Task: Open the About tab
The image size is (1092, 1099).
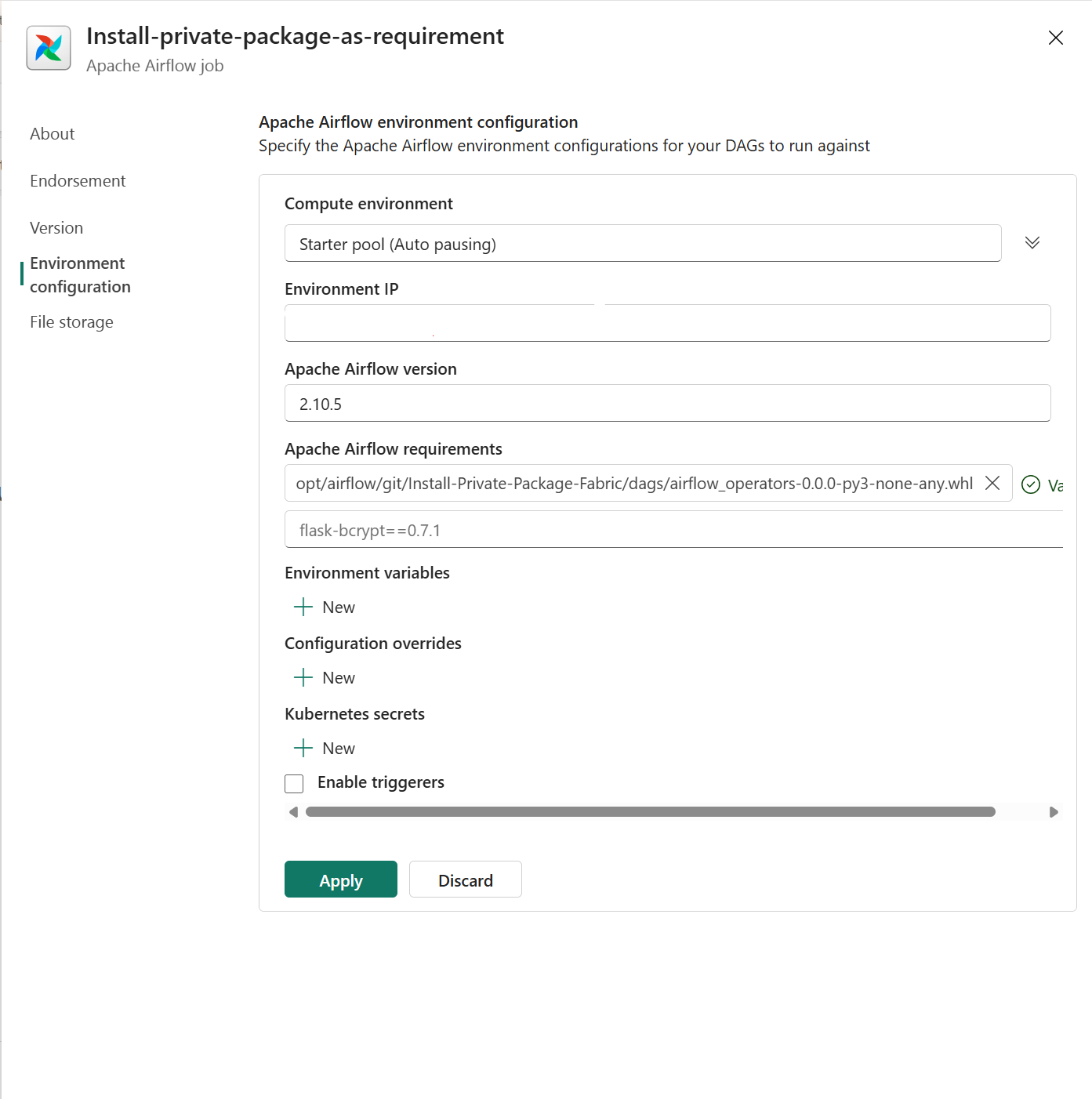Action: (x=53, y=134)
